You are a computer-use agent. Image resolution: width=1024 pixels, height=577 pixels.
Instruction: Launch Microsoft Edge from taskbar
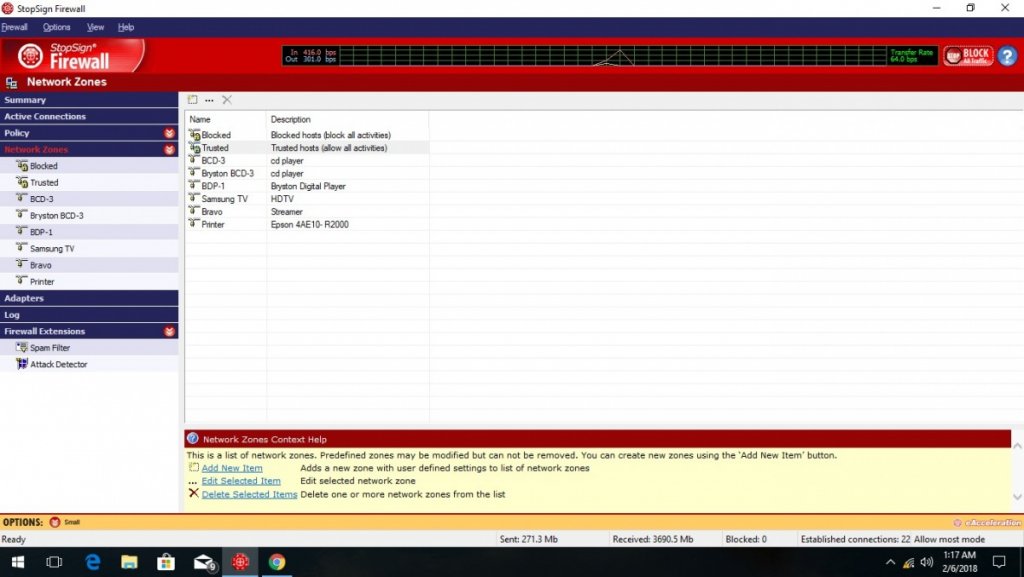[x=93, y=562]
